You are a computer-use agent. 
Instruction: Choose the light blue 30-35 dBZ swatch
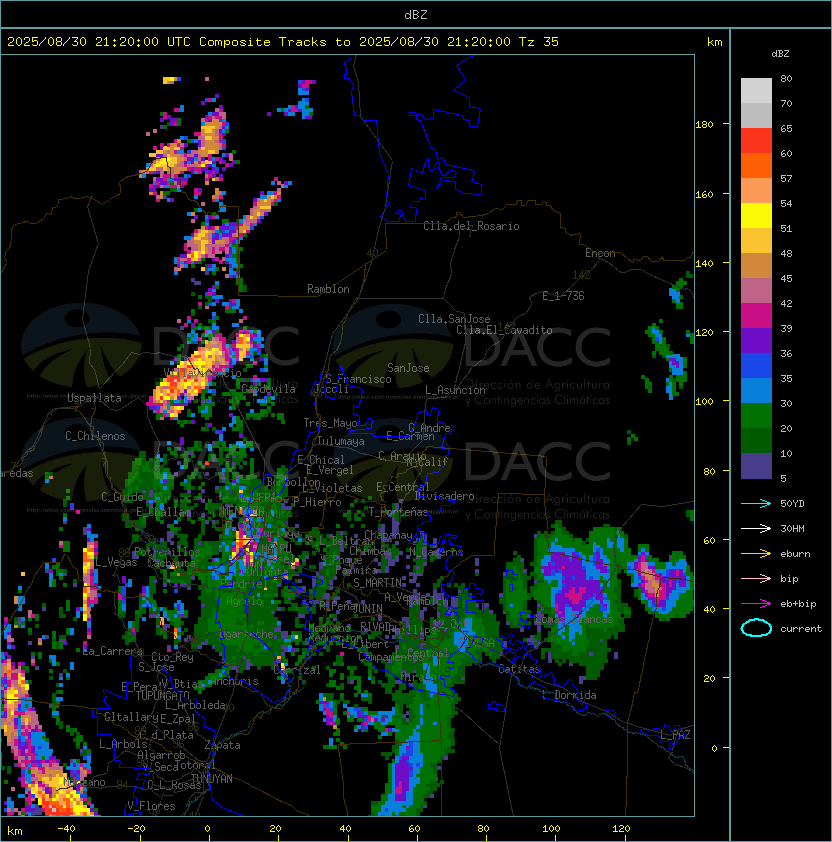[756, 391]
